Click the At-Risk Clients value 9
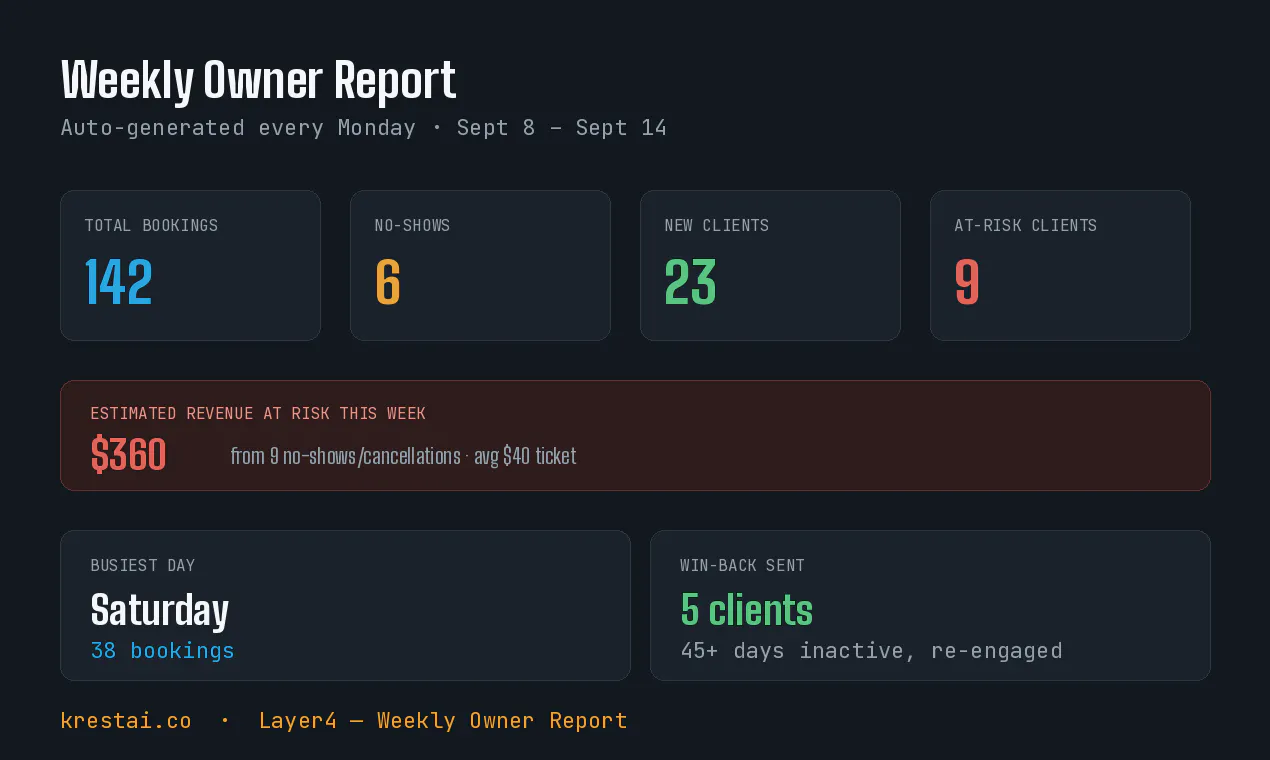This screenshot has height=760, width=1270. click(x=967, y=282)
